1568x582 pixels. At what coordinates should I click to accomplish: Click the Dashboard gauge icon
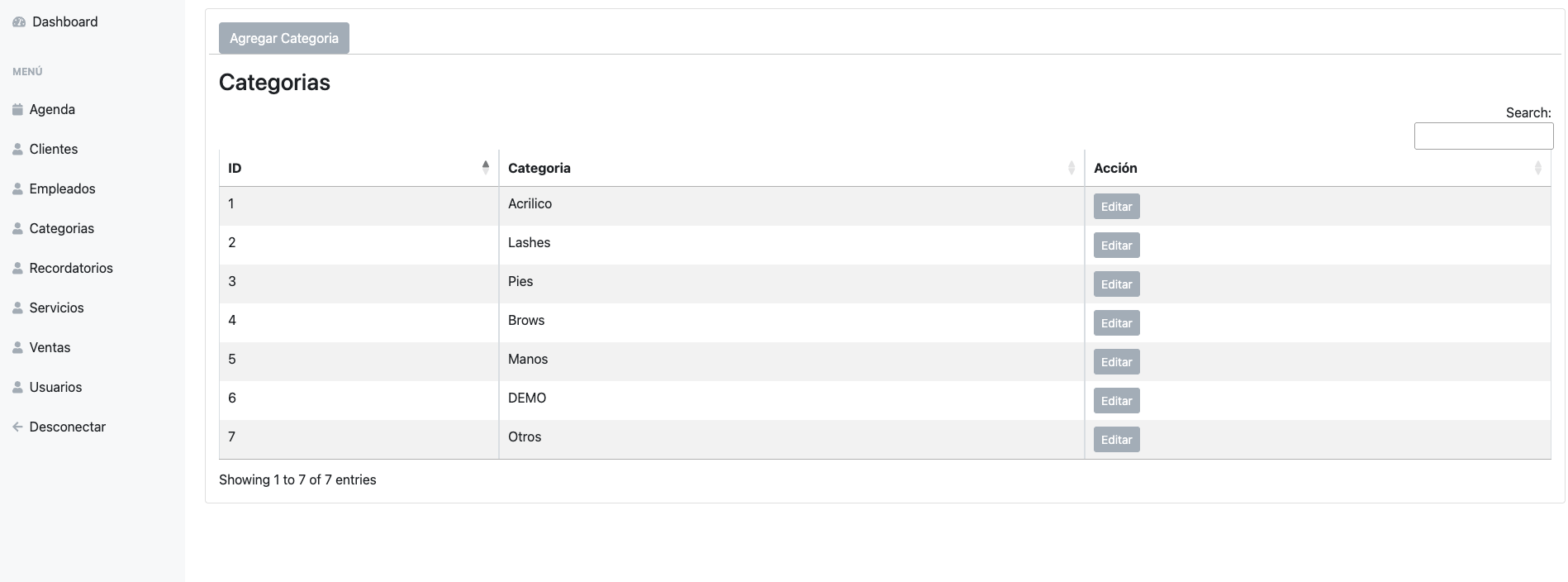(19, 22)
